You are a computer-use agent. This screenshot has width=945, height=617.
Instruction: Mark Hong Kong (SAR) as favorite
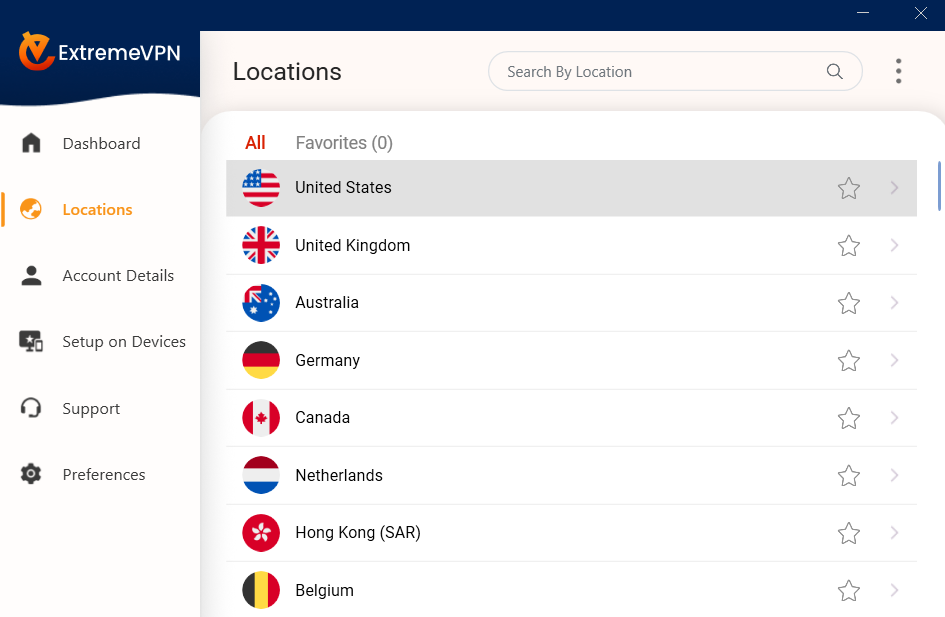pos(848,533)
